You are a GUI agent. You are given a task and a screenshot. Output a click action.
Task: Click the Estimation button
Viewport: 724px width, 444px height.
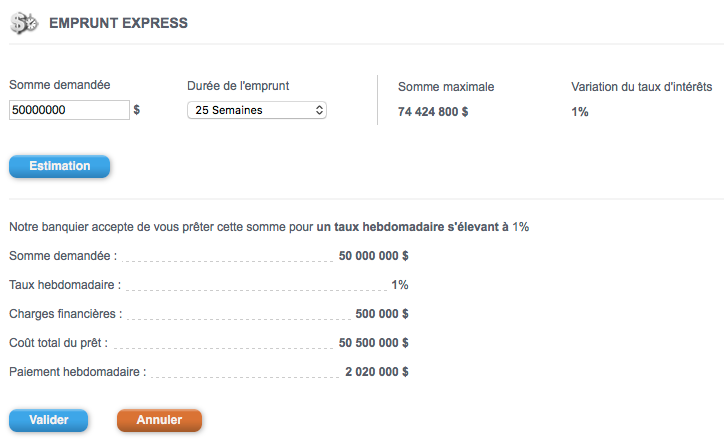[x=60, y=166]
